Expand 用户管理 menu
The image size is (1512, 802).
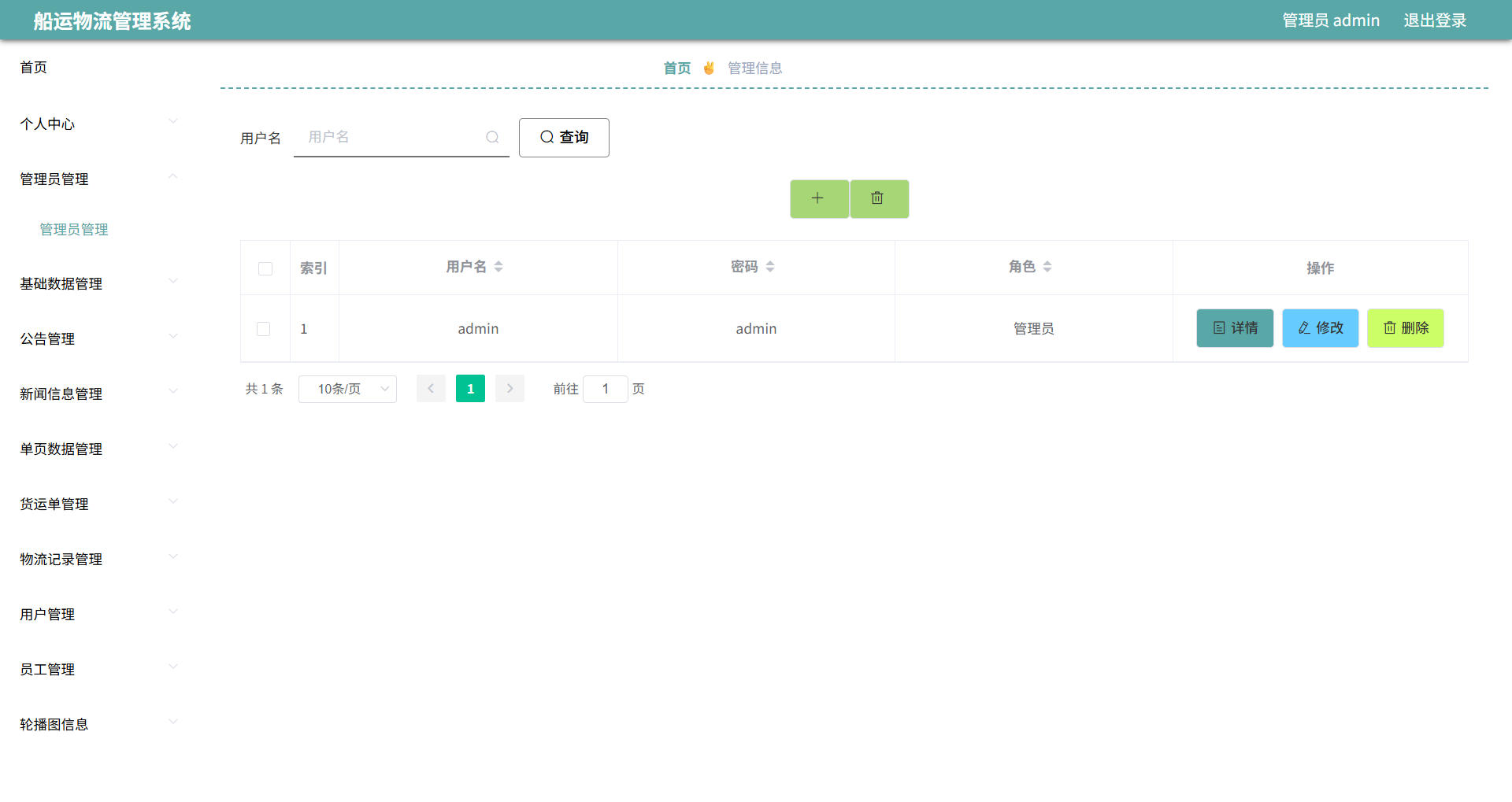click(x=98, y=614)
